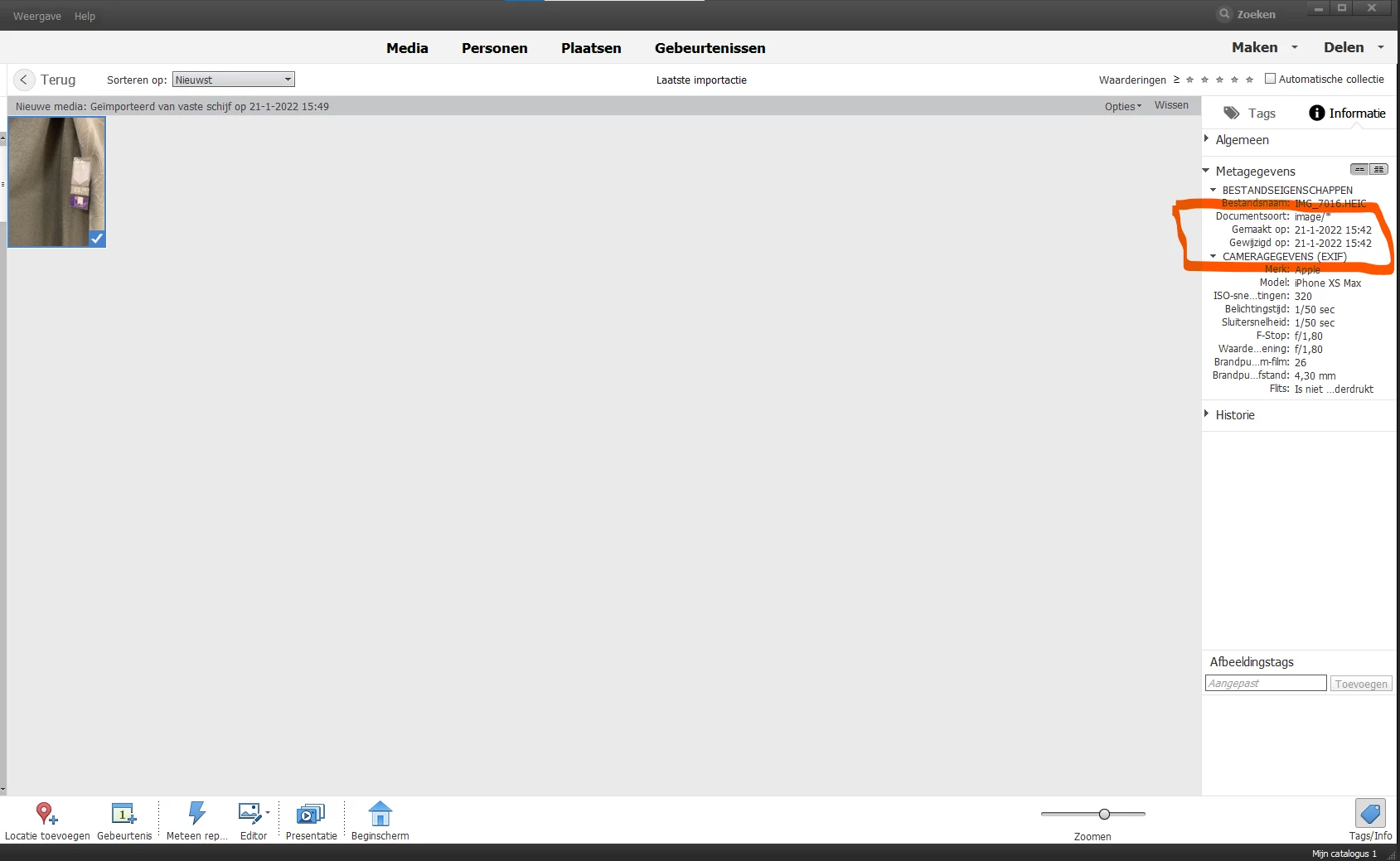Viewport: 1400px width, 861px height.
Task: Set rating filter to one star
Action: click(1189, 80)
